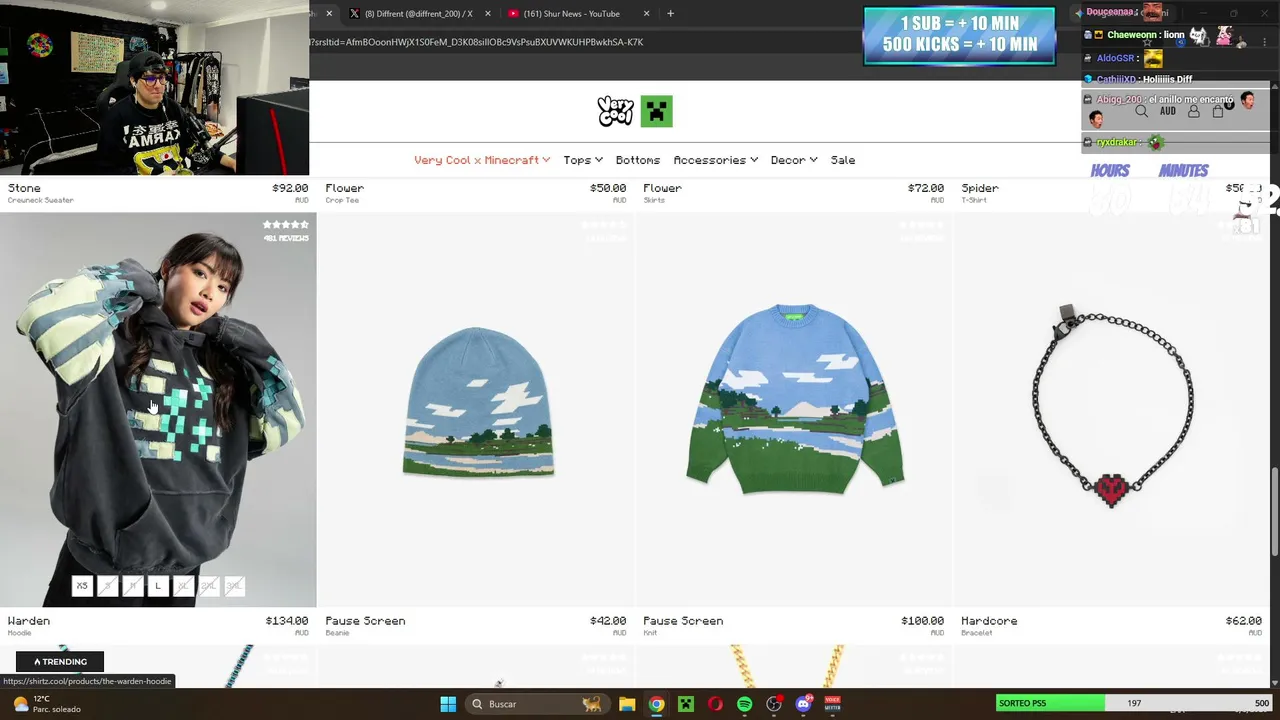Screen dimensions: 1280x720
Task: Switch to the Diffrent X tab
Action: coord(420,14)
